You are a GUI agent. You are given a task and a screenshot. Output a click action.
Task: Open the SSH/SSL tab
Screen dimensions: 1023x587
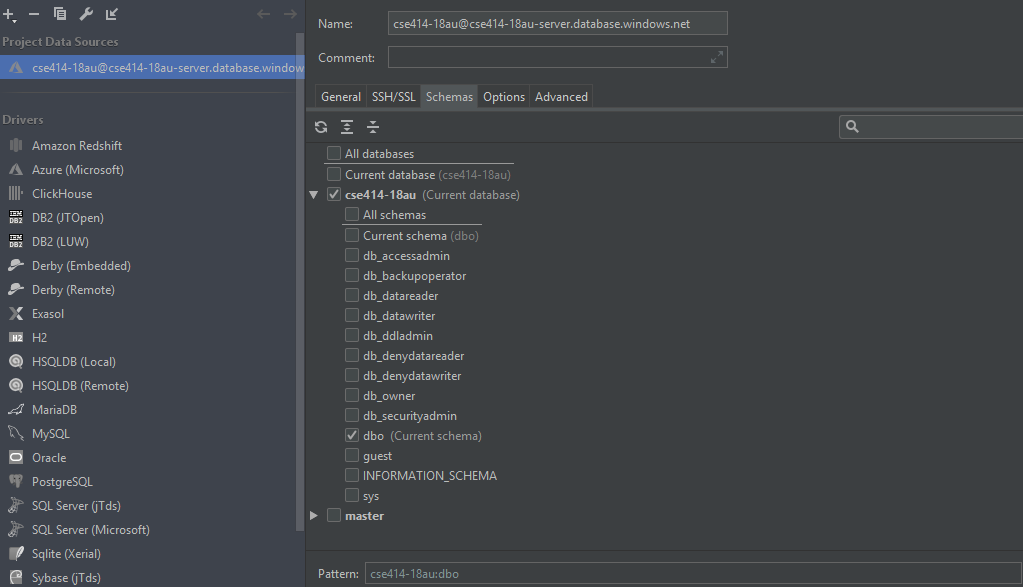[x=393, y=96]
